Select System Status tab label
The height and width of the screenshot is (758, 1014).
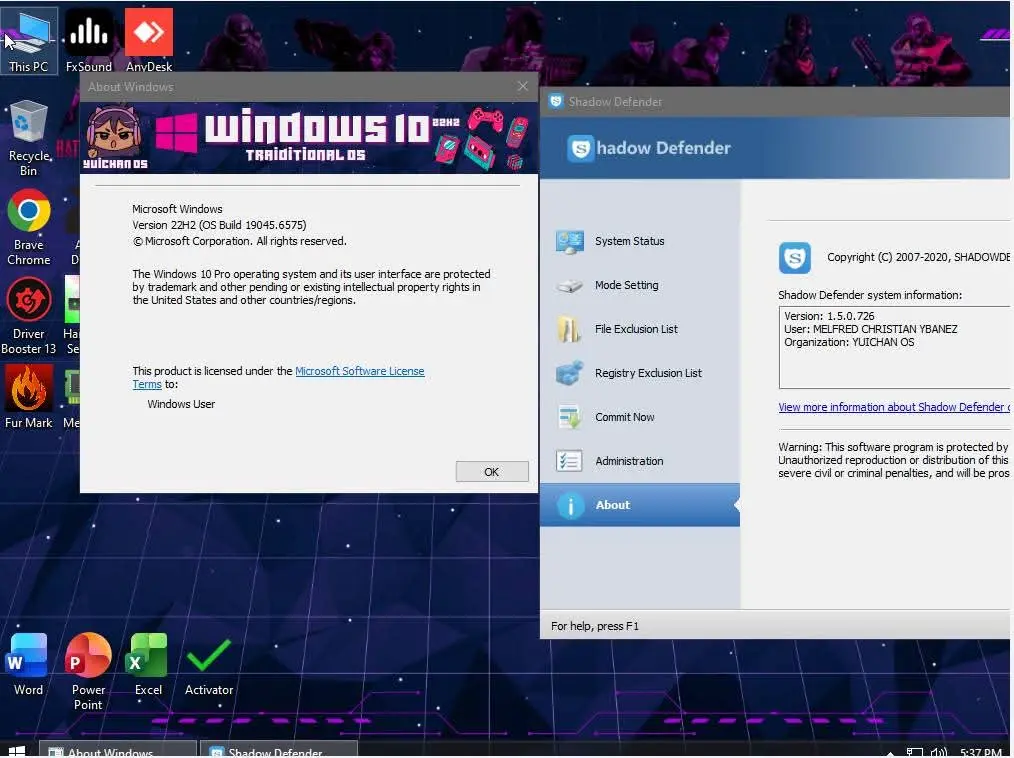click(629, 241)
